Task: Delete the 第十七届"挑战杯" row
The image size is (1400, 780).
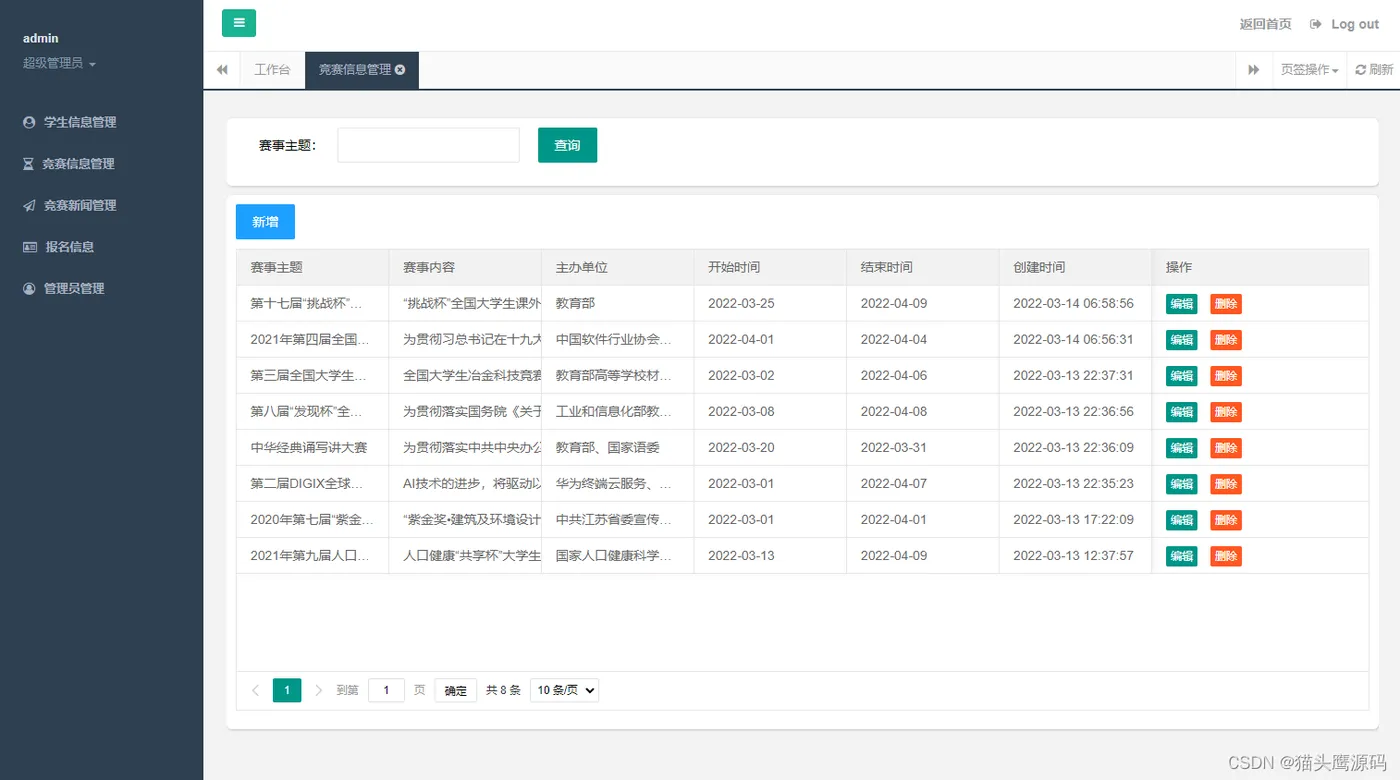Action: tap(1226, 304)
